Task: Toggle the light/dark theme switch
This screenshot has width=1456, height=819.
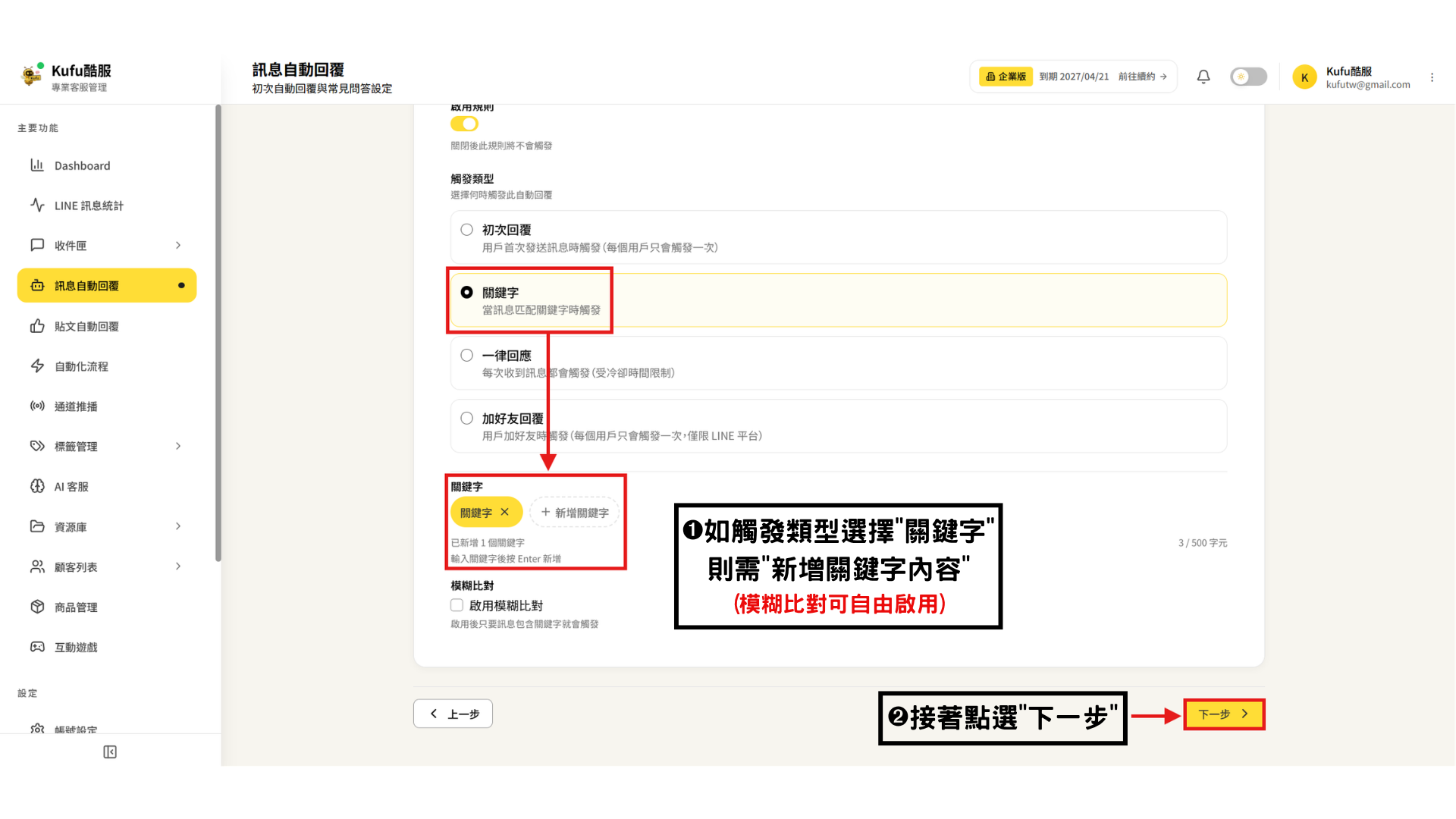Action: coord(1248,77)
